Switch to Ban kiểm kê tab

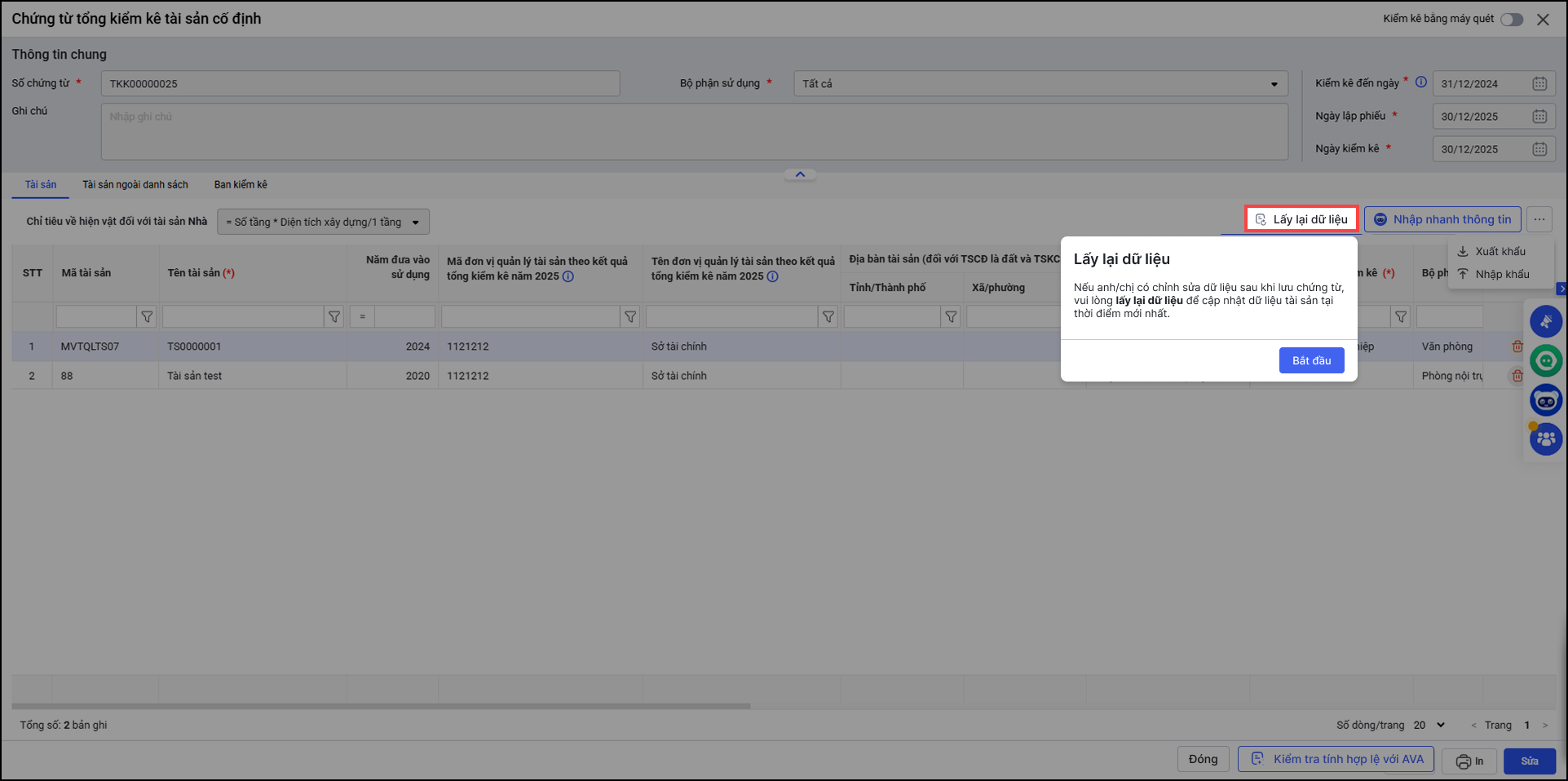coord(241,185)
